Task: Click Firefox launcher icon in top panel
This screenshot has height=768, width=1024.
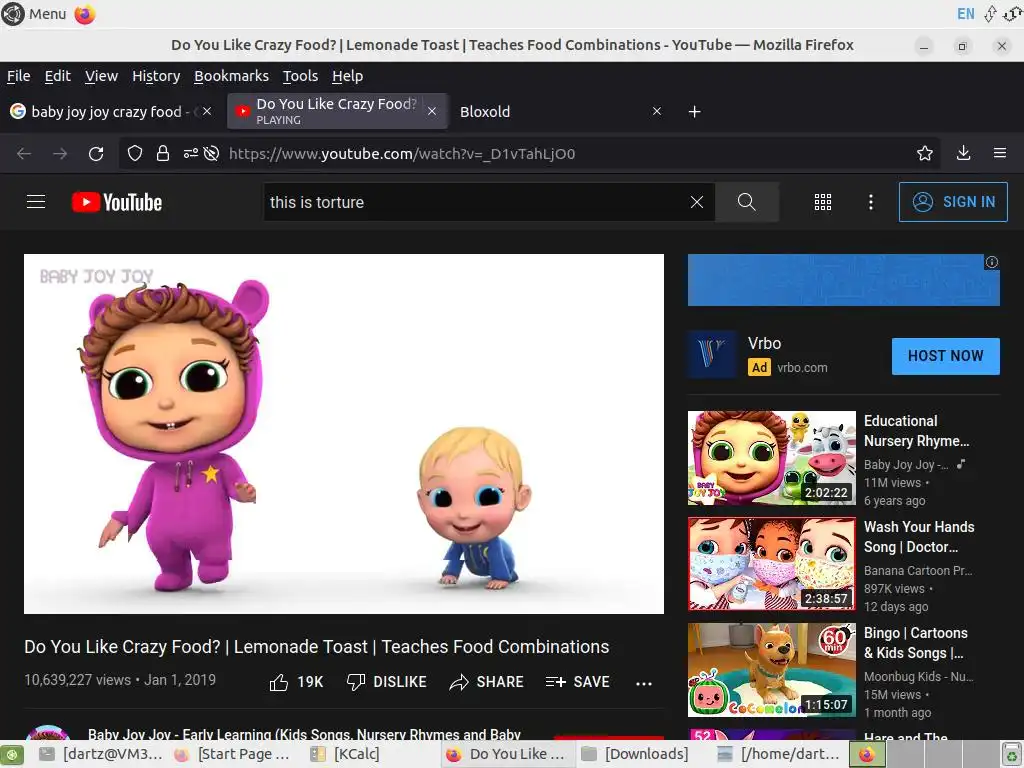Action: [85, 14]
